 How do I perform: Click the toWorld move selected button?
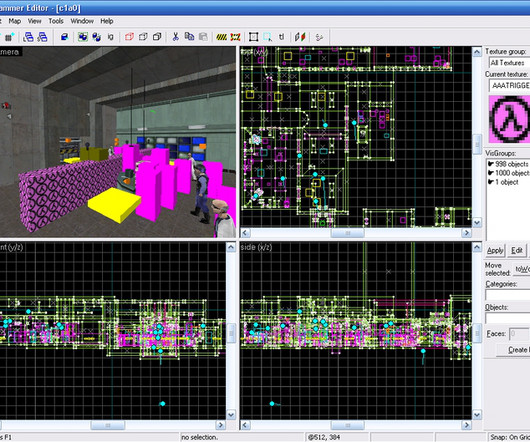click(522, 269)
